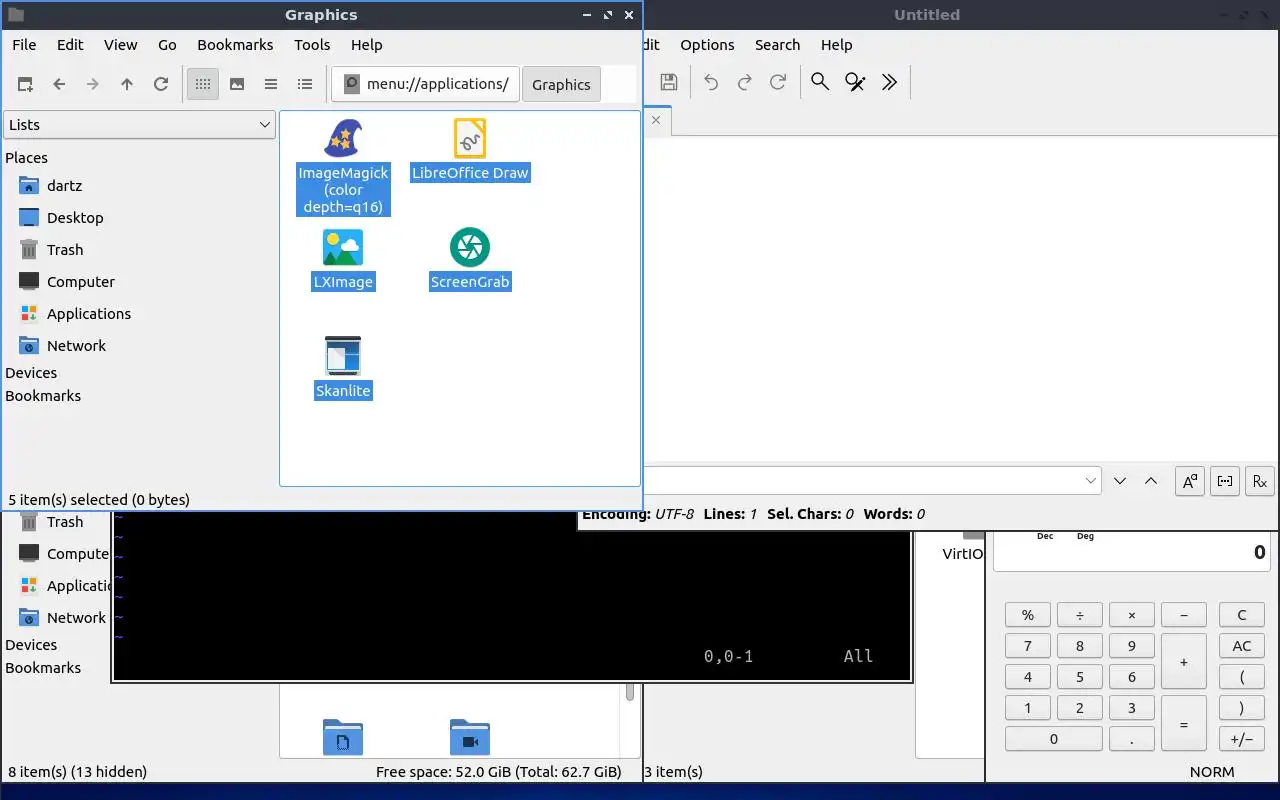Click the video folder icon in the background file manager
The width and height of the screenshot is (1280, 800).
(x=470, y=738)
